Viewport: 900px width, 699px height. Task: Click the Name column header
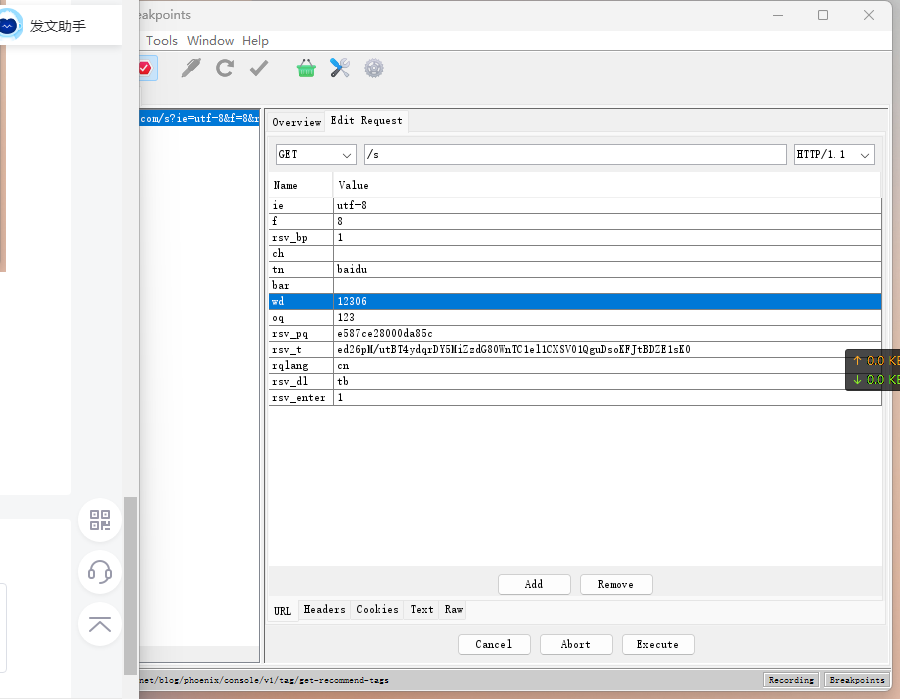click(x=301, y=185)
